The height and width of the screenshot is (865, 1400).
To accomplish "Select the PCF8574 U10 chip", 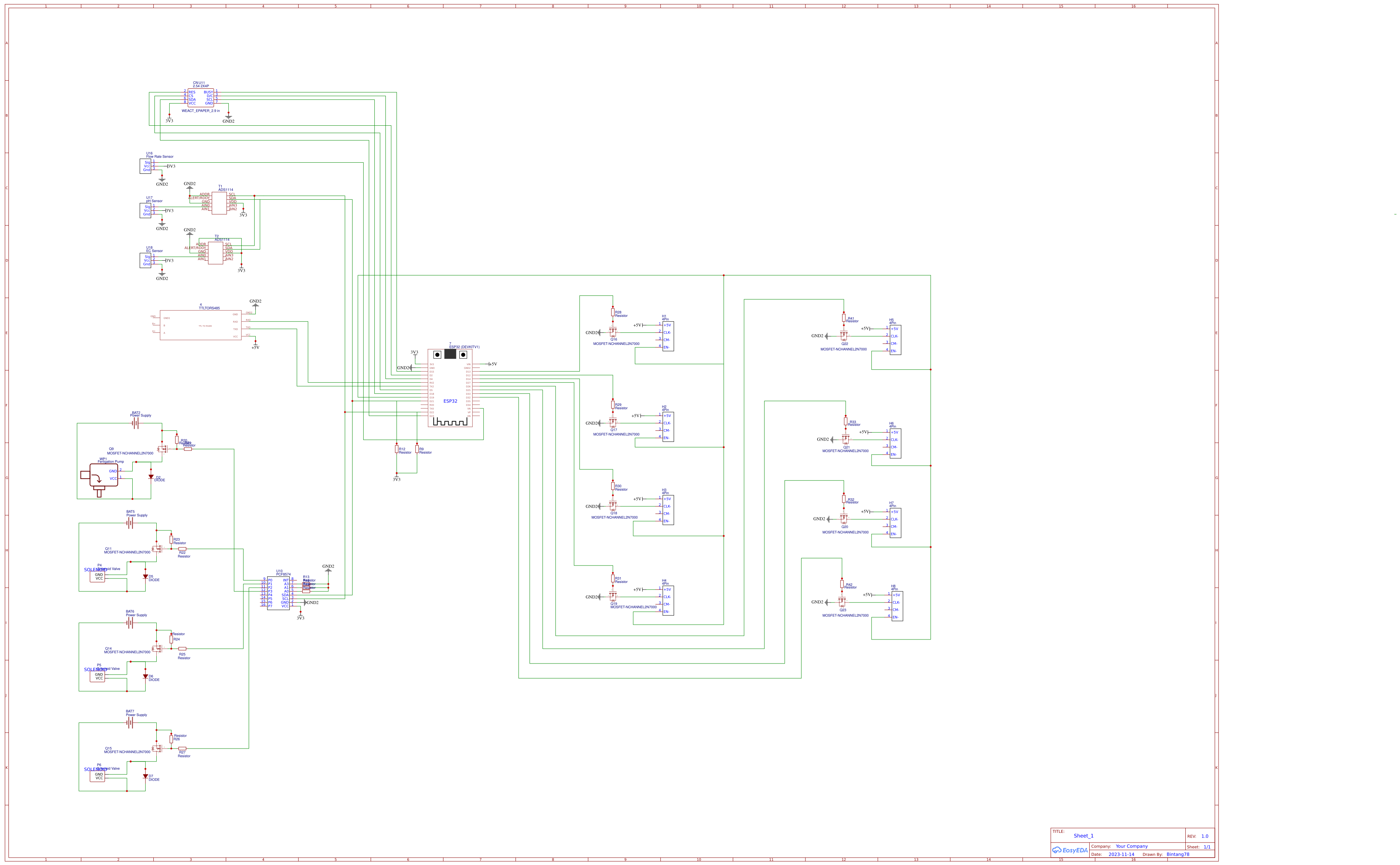I will point(278,593).
